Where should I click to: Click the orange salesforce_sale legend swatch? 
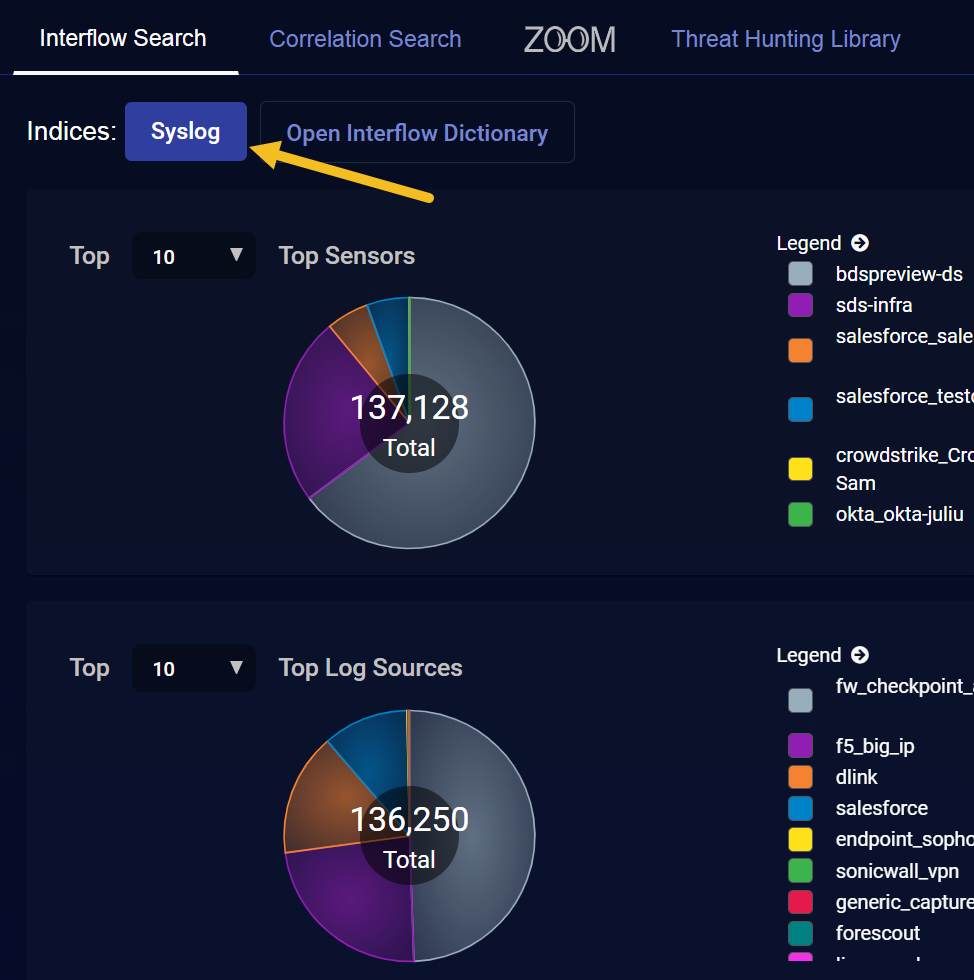(800, 350)
